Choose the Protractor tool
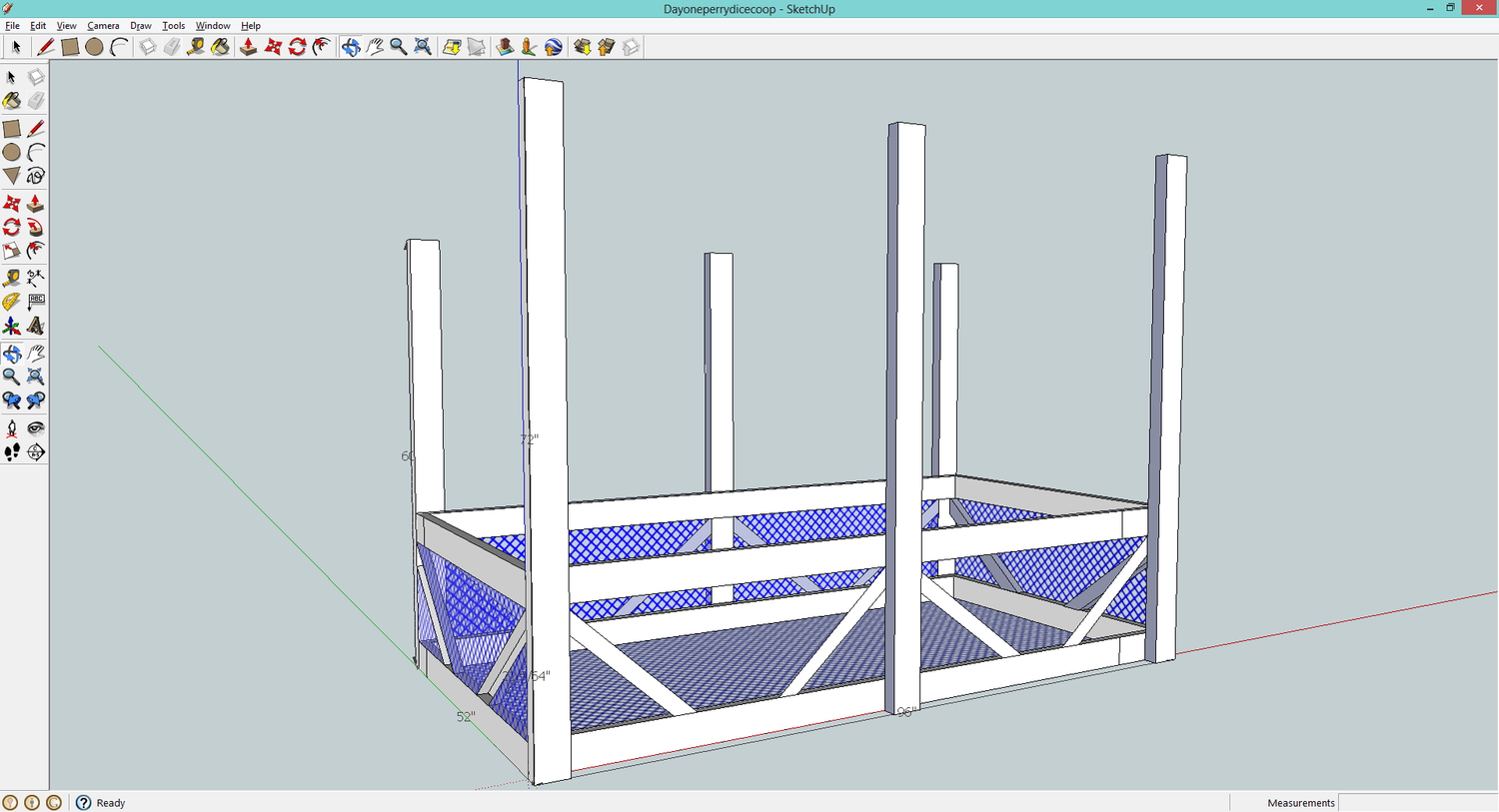This screenshot has height=812, width=1499. [x=12, y=302]
